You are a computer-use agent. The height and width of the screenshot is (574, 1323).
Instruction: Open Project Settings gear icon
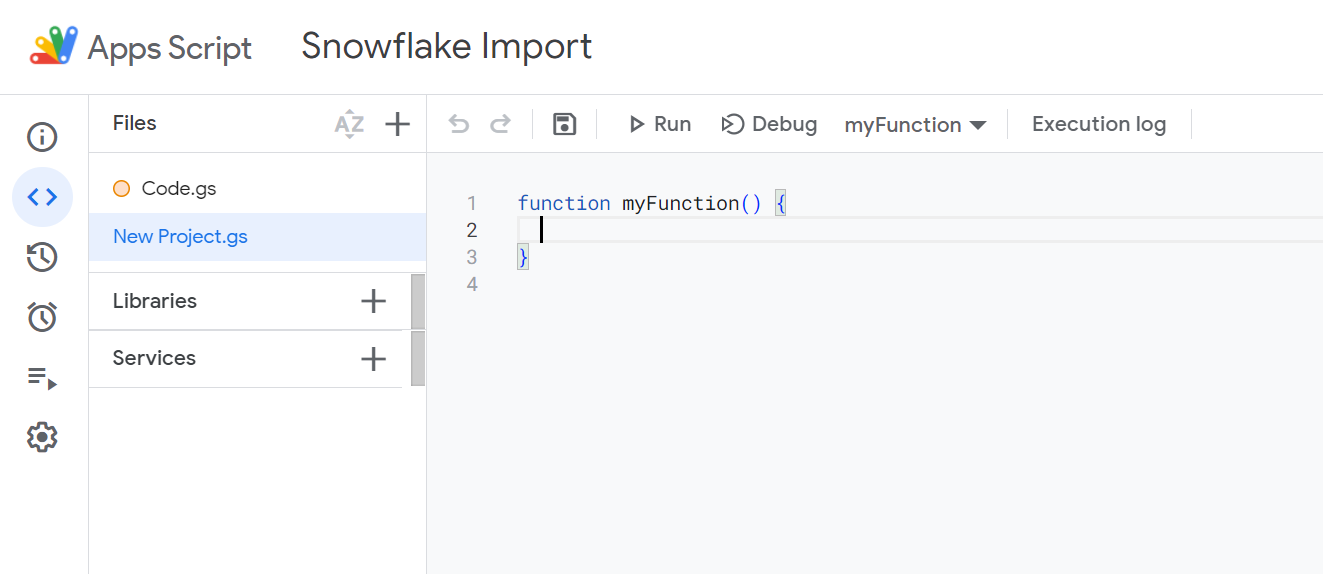tap(42, 437)
